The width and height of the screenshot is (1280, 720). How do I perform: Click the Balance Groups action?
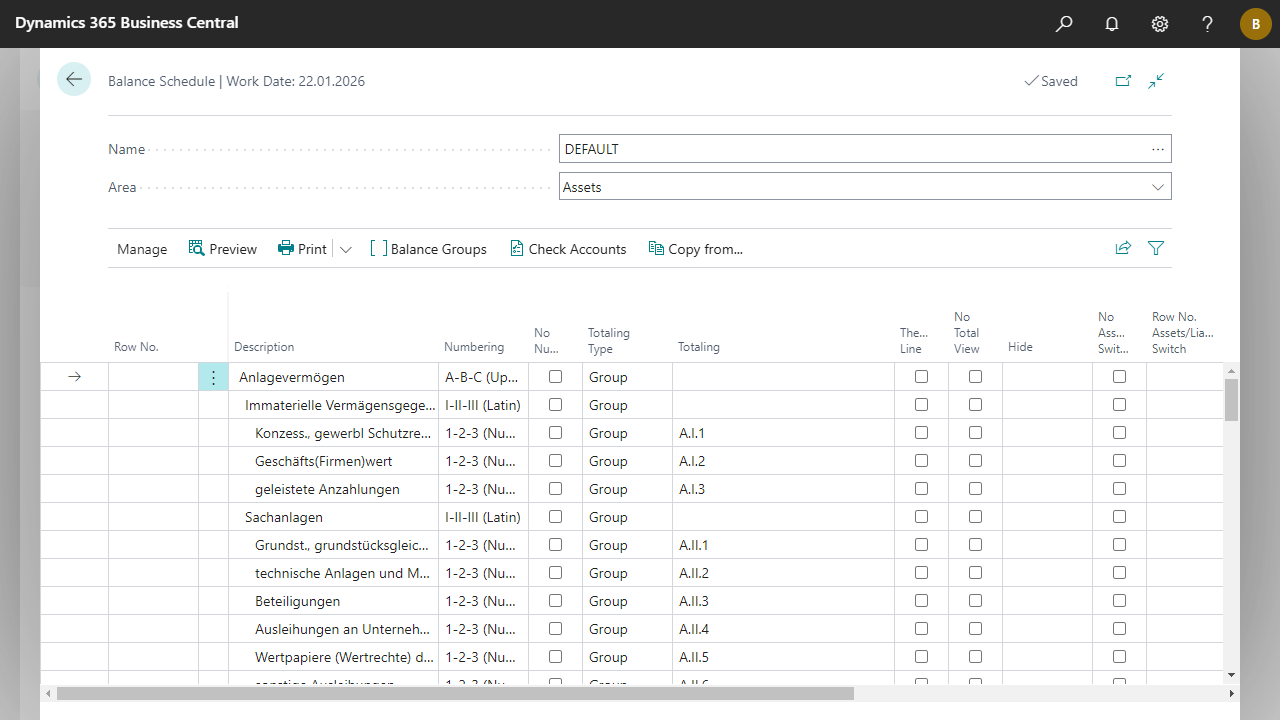(428, 249)
